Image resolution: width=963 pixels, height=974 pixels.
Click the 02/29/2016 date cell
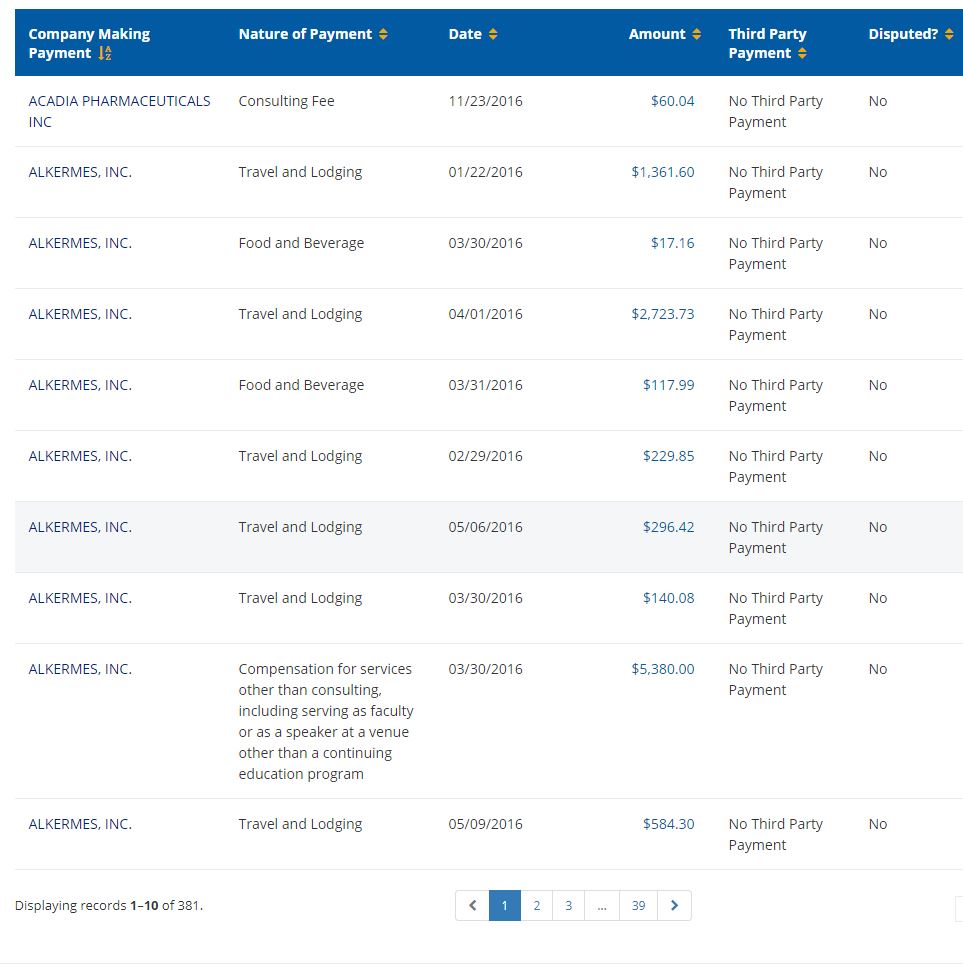tap(485, 456)
